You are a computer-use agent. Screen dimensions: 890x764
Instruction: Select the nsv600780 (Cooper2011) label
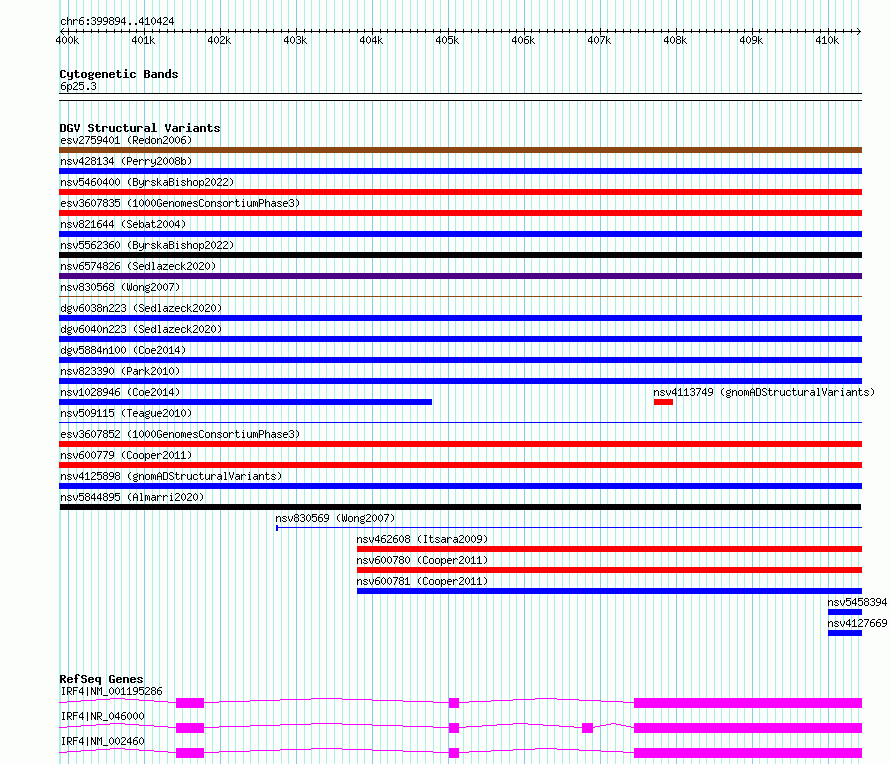(x=422, y=560)
